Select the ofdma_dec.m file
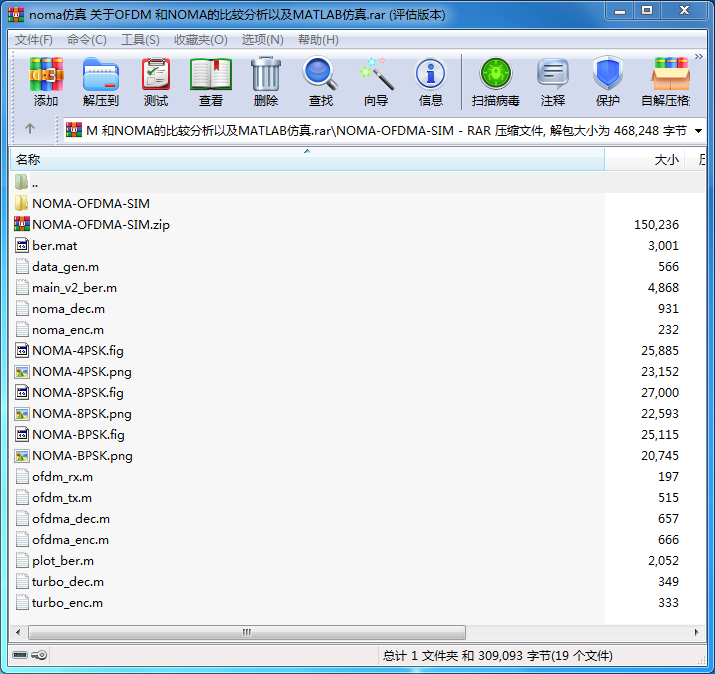Viewport: 715px width, 674px height. (x=71, y=518)
